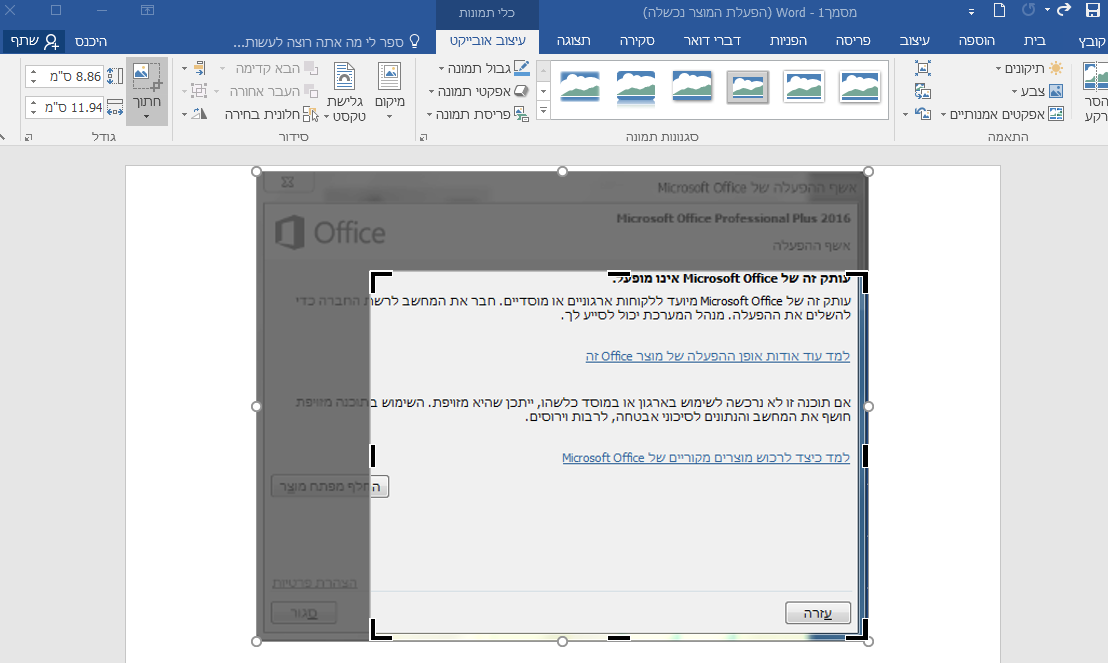Click the Change Picture icon
Screen dimensions: 1108x663
click(923, 91)
